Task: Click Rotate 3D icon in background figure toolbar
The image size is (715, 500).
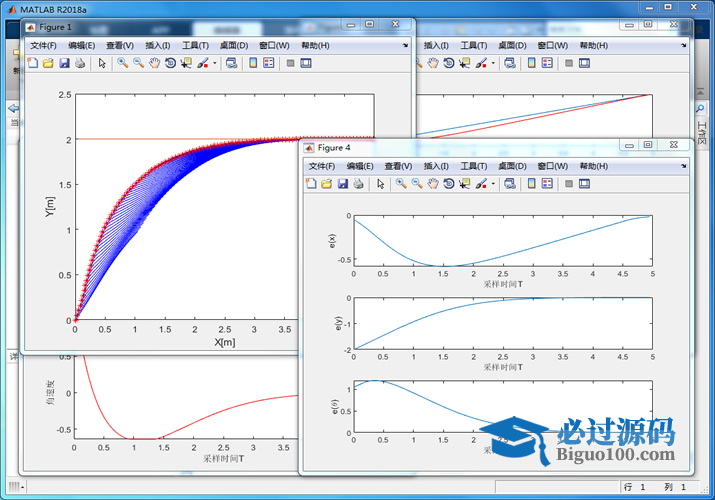Action: coord(449,63)
